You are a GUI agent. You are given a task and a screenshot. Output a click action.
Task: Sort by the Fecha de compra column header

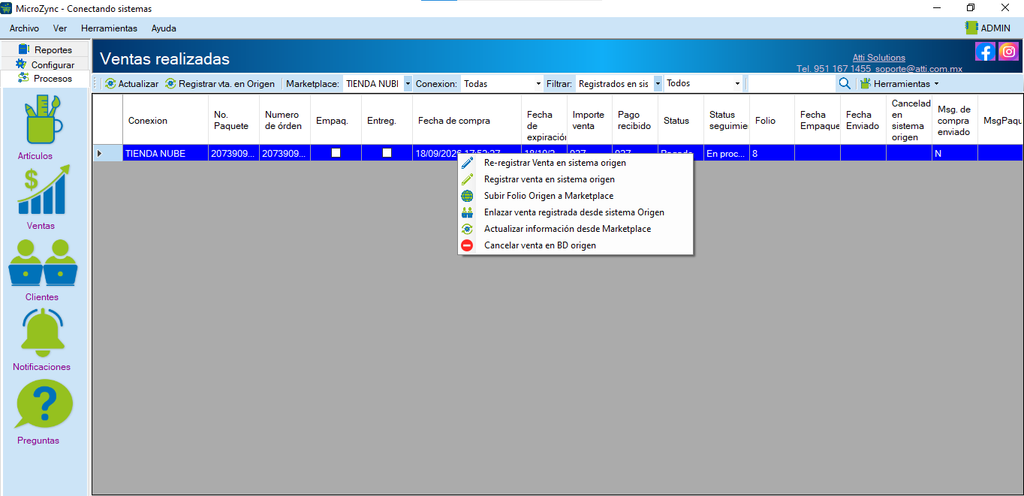coord(467,120)
